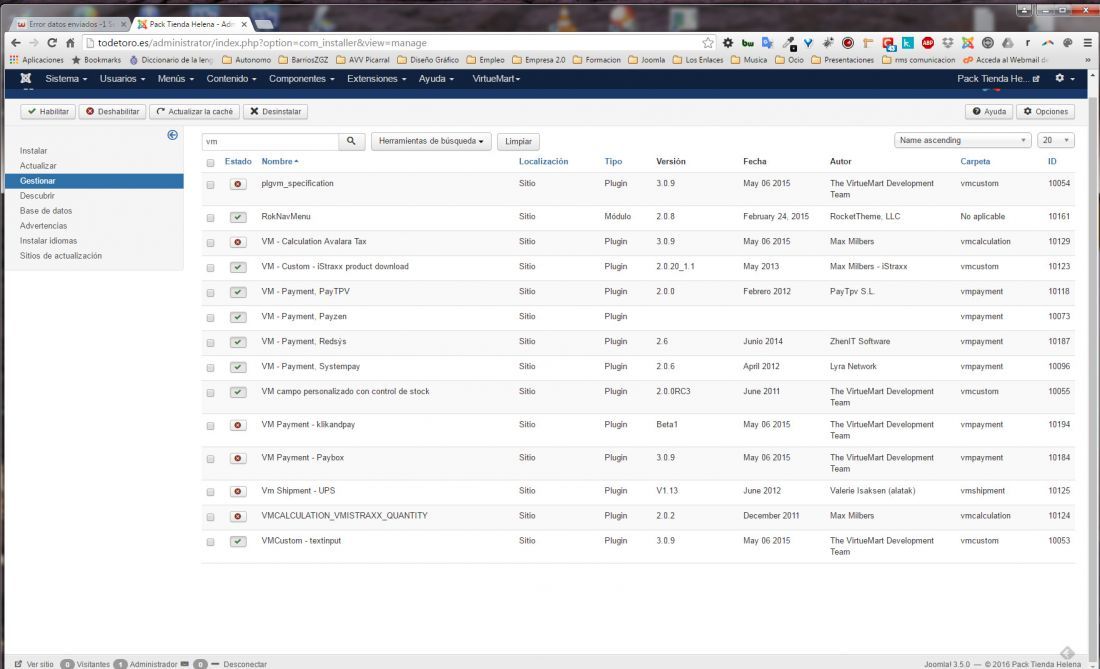Viewport: 1100px width, 669px height.
Task: Open Advertencias in the sidebar
Action: tap(43, 226)
